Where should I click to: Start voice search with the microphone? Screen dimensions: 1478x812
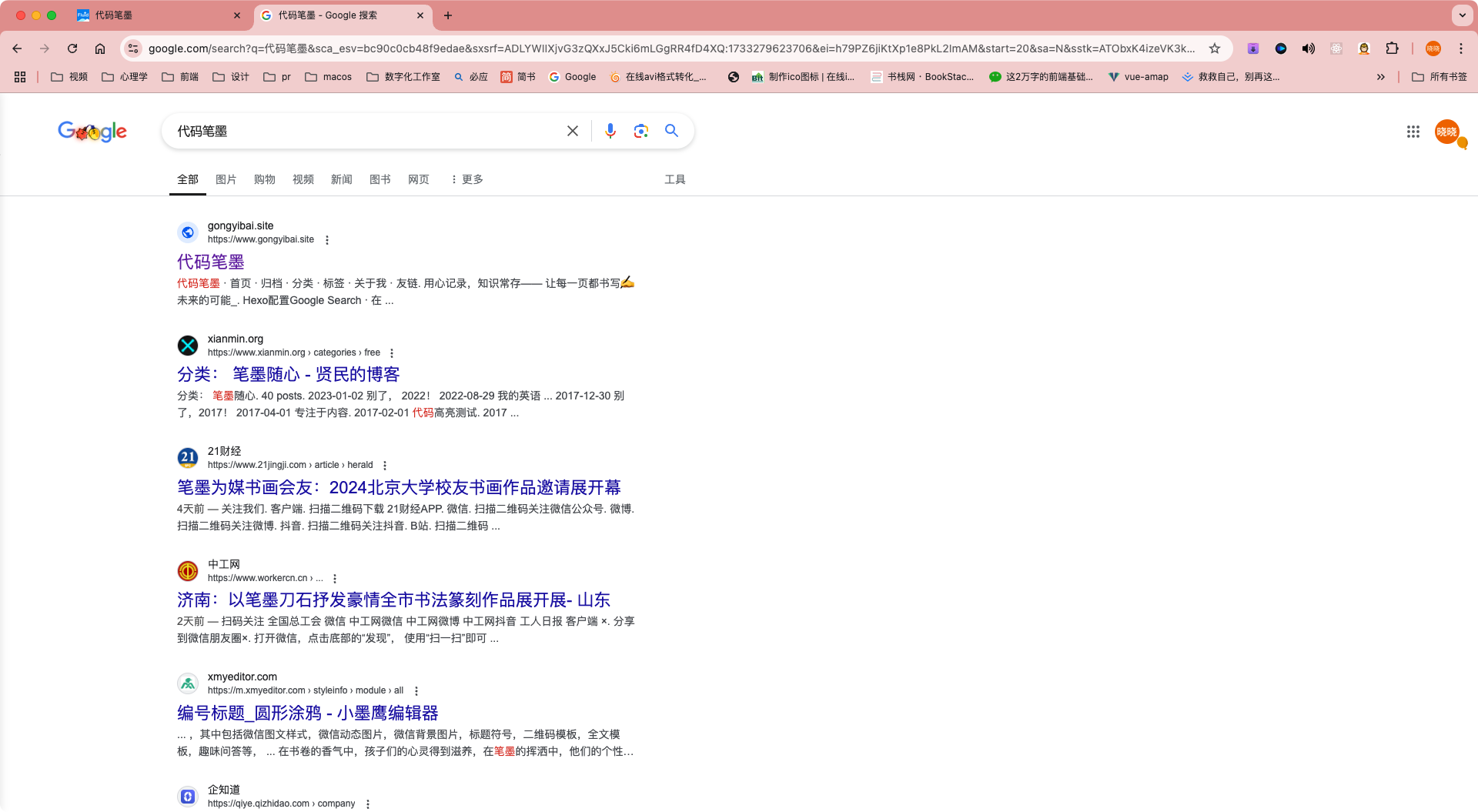[x=610, y=131]
